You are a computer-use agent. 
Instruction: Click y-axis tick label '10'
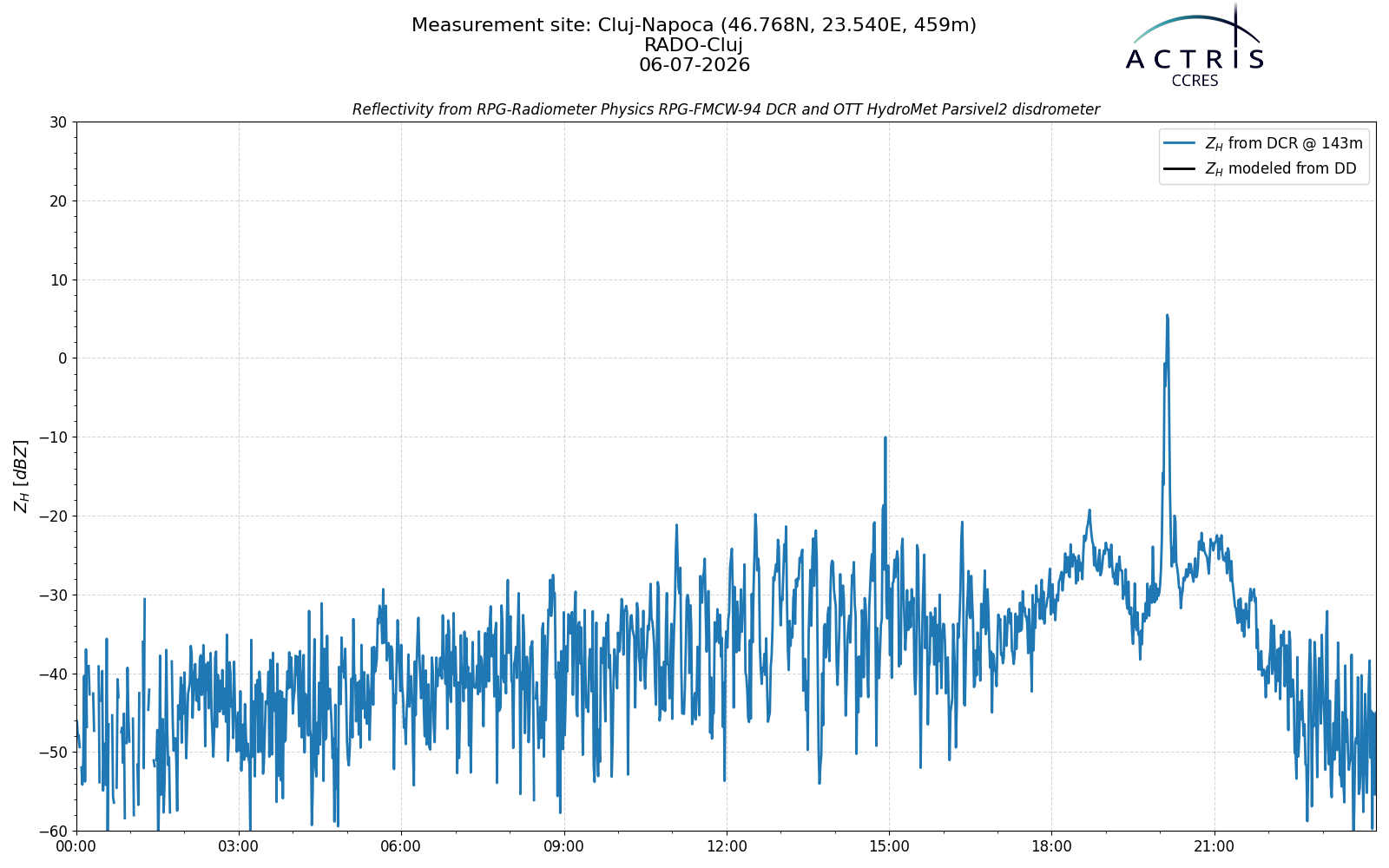coord(58,280)
